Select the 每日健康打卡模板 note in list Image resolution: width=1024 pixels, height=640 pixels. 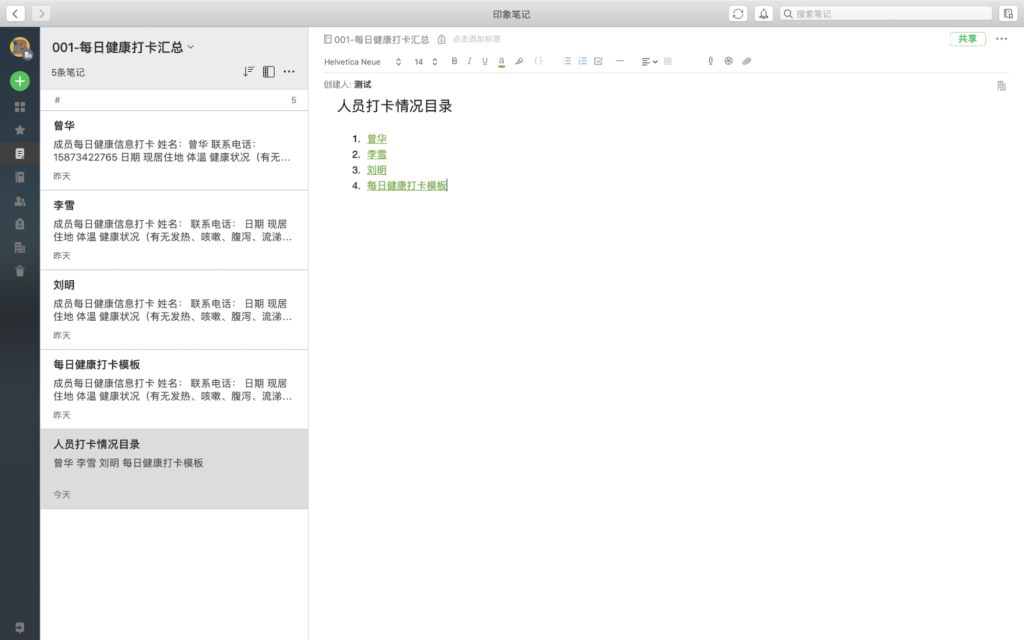coord(173,389)
